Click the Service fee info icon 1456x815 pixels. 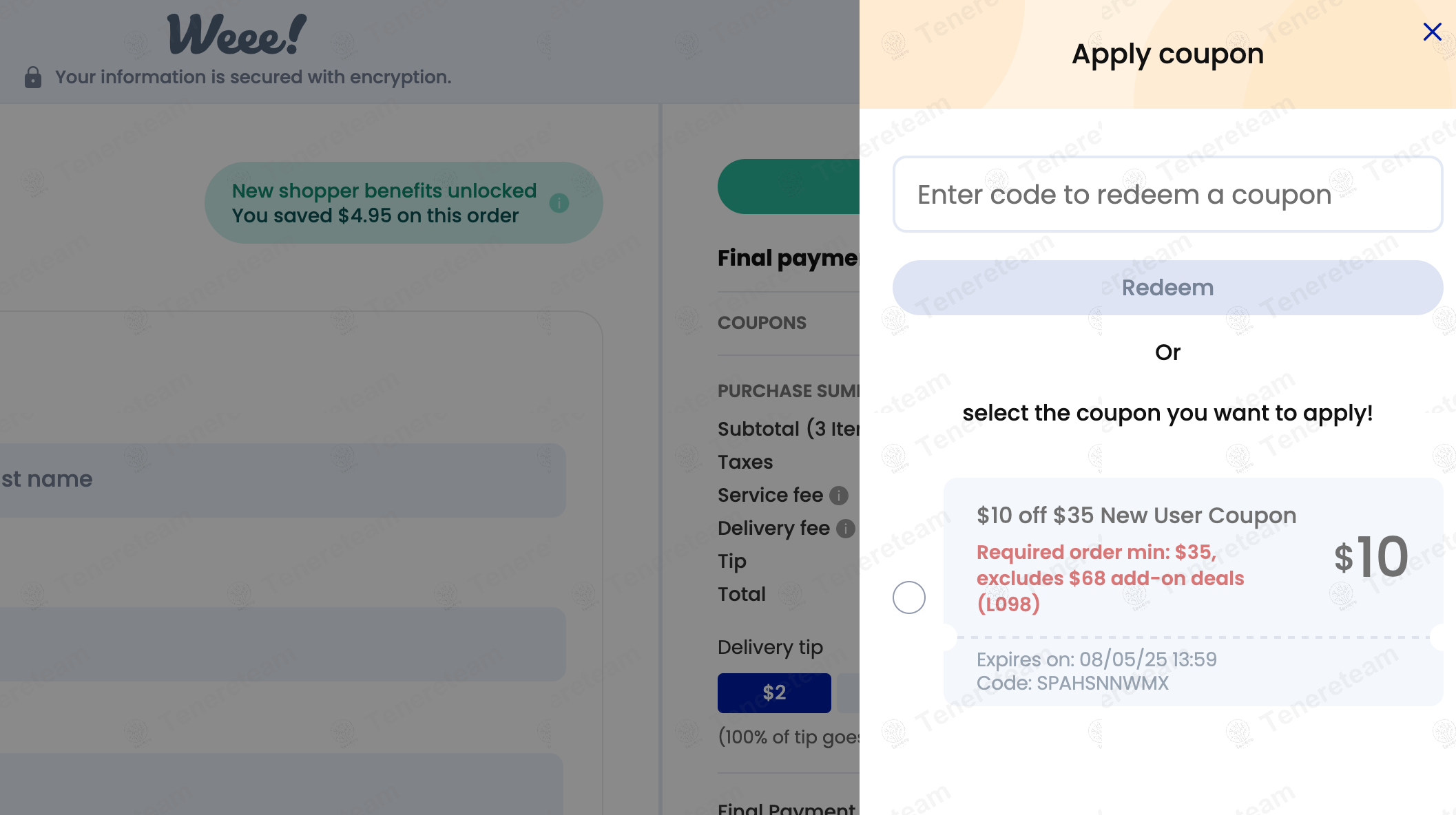(x=838, y=496)
